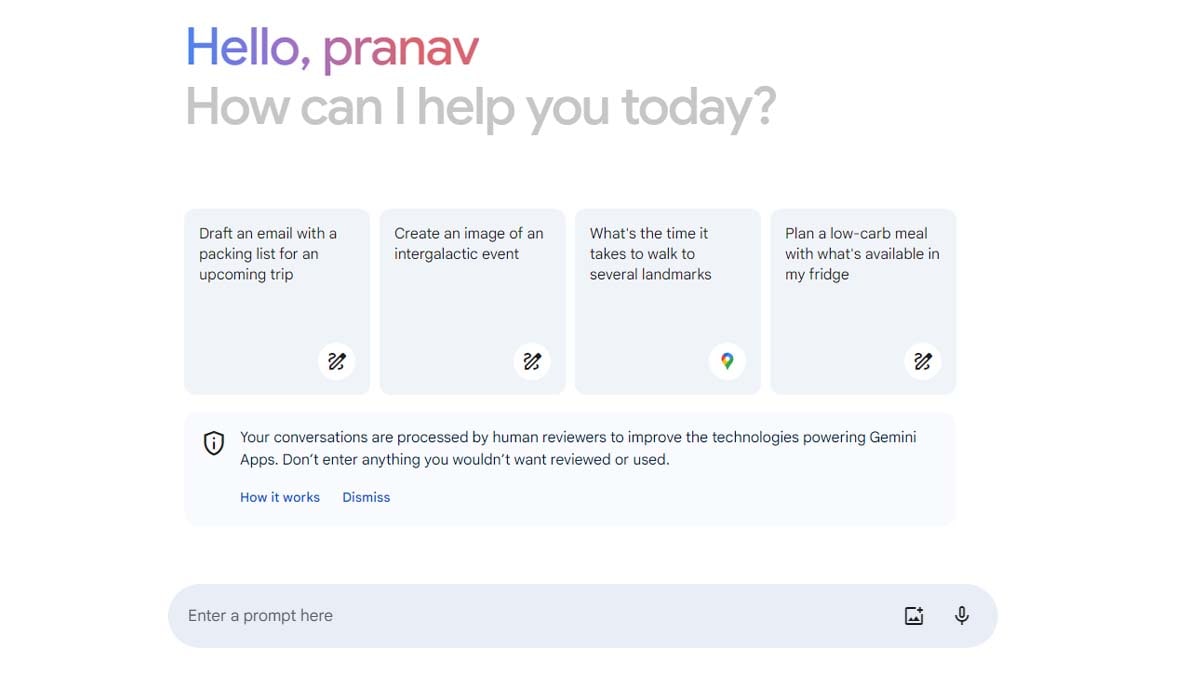1200x675 pixels.
Task: Activate the microphone voice input icon
Action: point(962,616)
